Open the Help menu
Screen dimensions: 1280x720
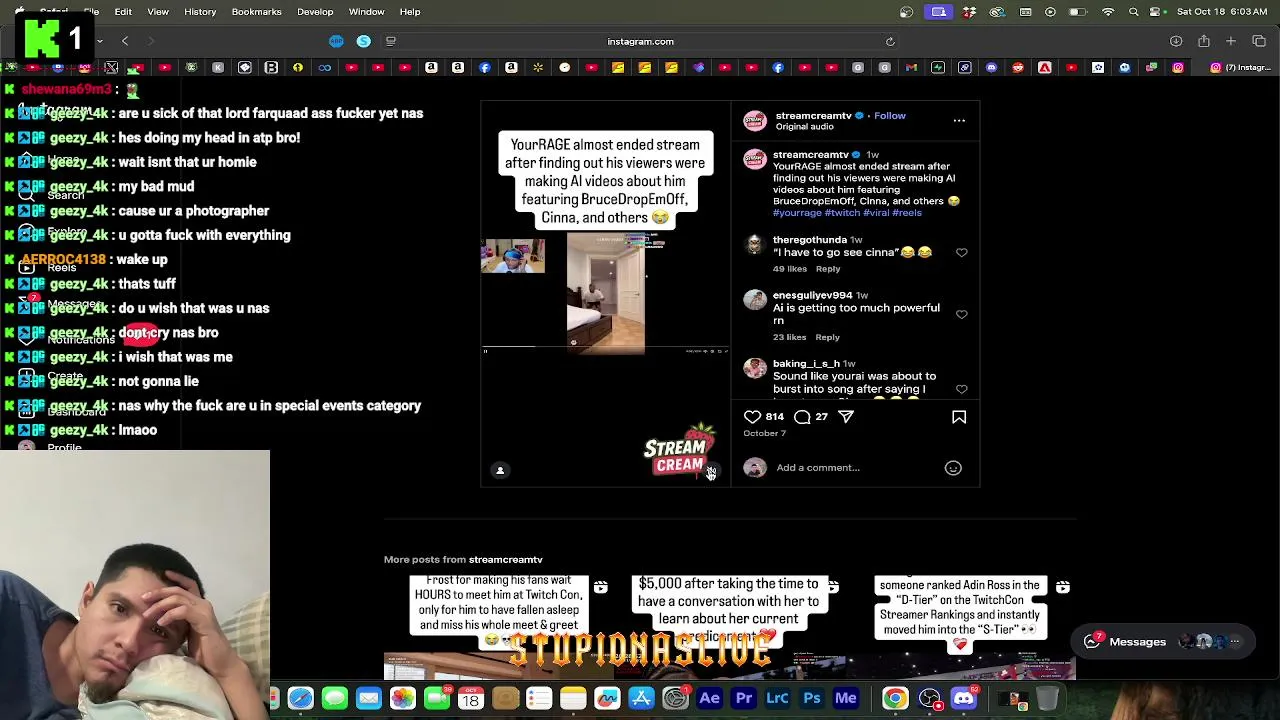(410, 12)
